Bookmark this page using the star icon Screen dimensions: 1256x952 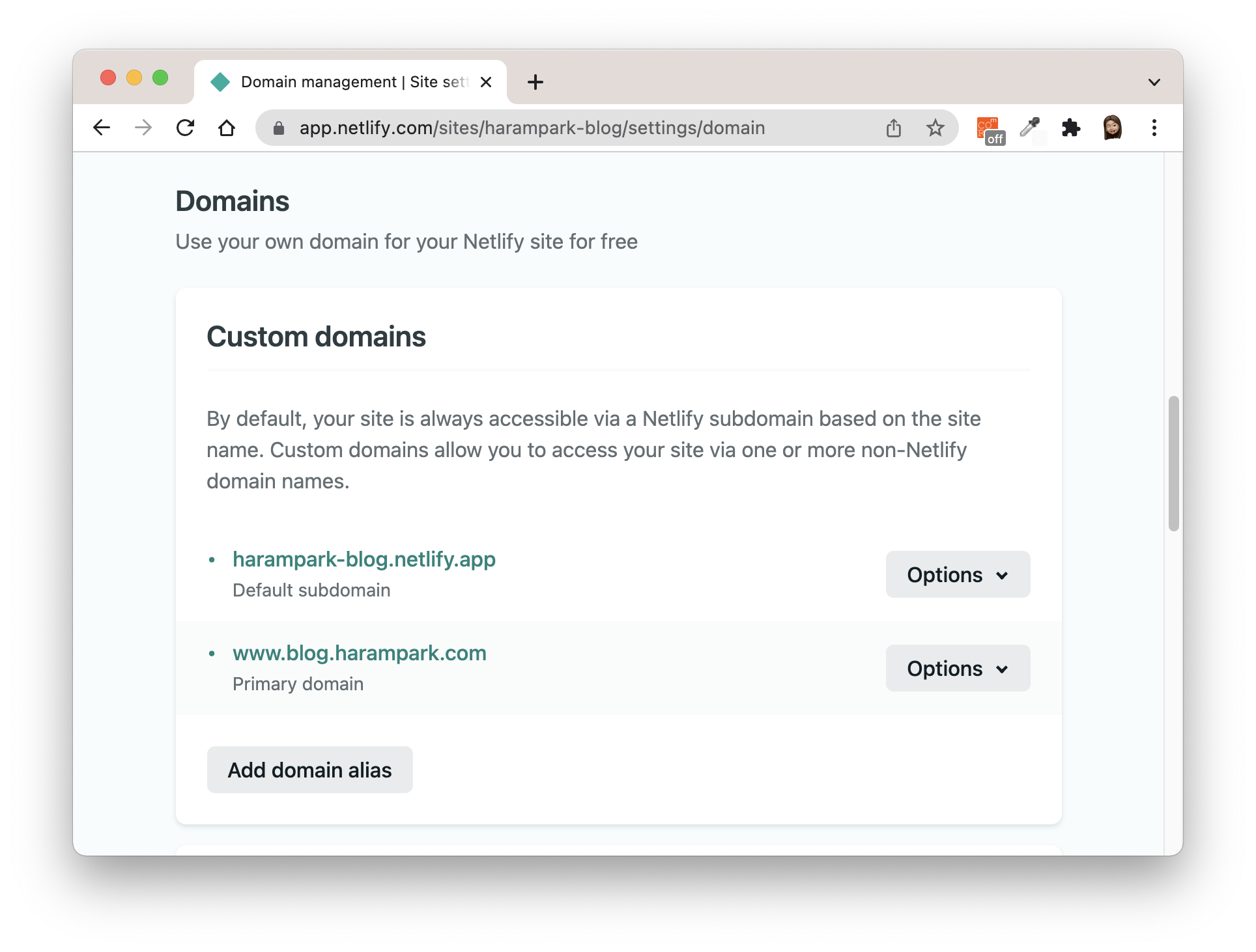pos(935,128)
